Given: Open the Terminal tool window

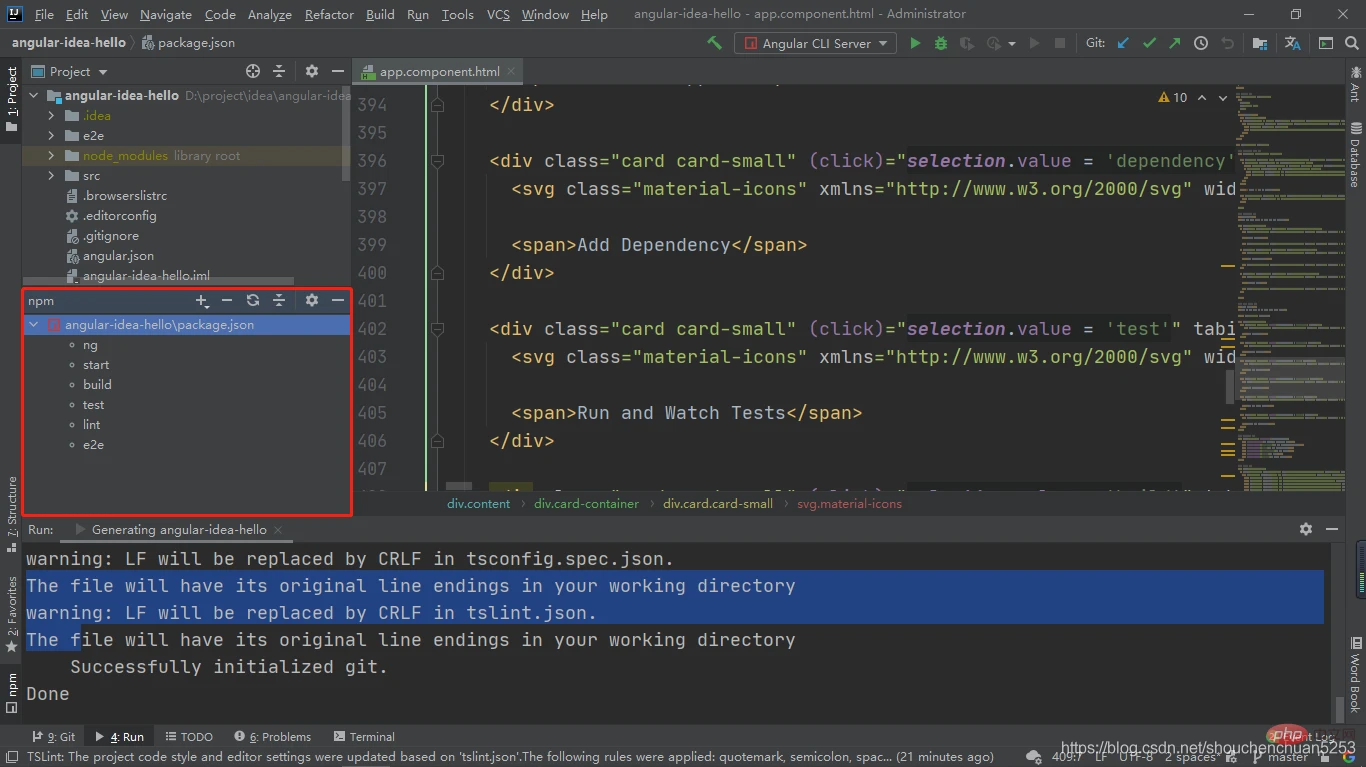Looking at the screenshot, I should (x=364, y=737).
